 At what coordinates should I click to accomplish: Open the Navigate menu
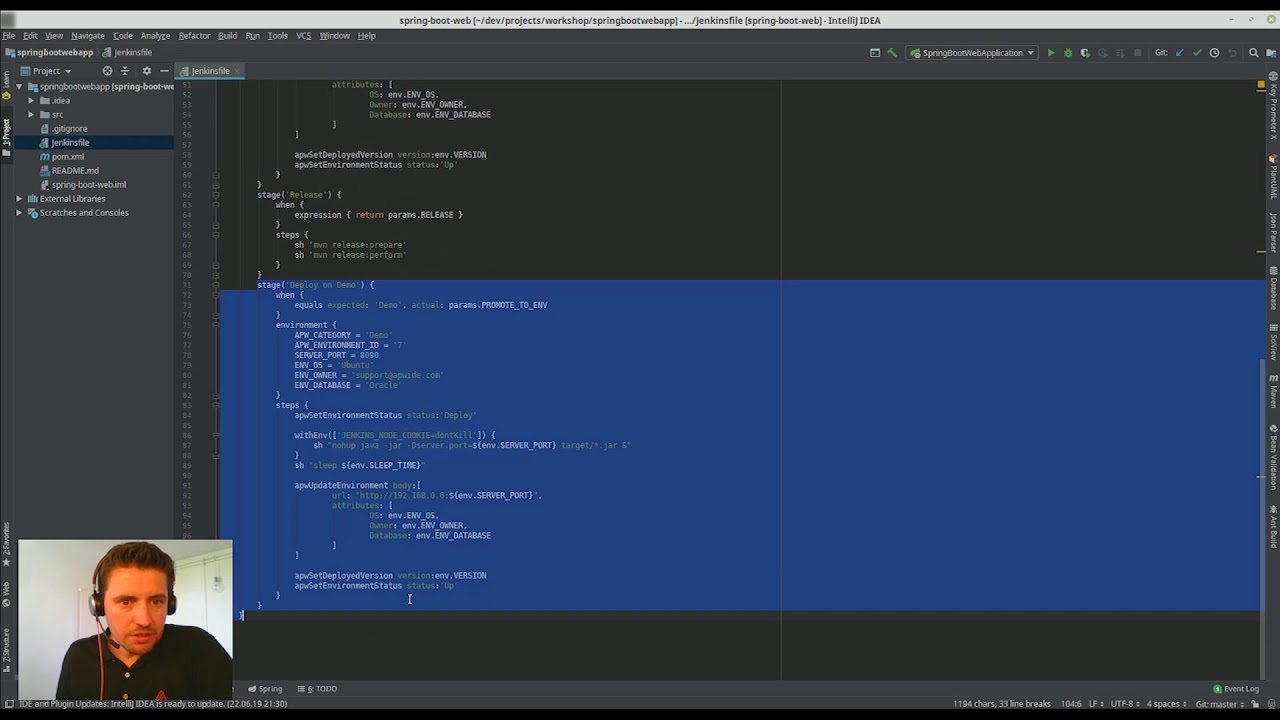[87, 36]
